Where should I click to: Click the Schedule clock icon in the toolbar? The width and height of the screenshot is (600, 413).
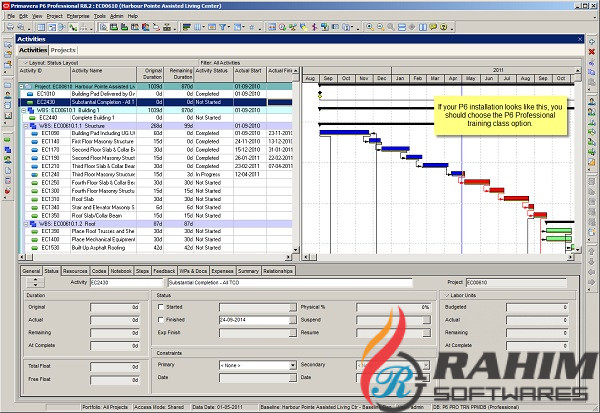click(282, 27)
